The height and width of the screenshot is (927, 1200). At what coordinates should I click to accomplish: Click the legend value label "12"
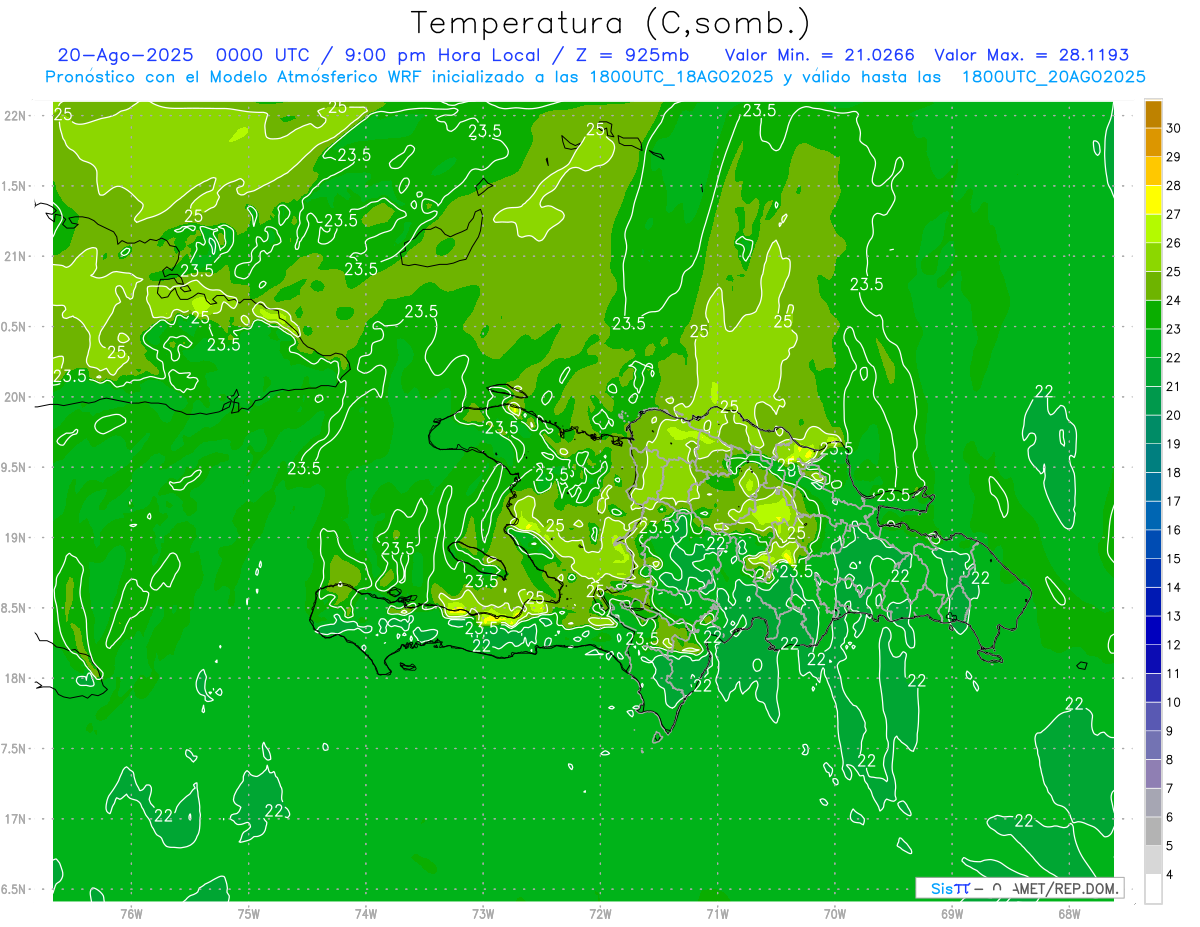(x=1174, y=645)
